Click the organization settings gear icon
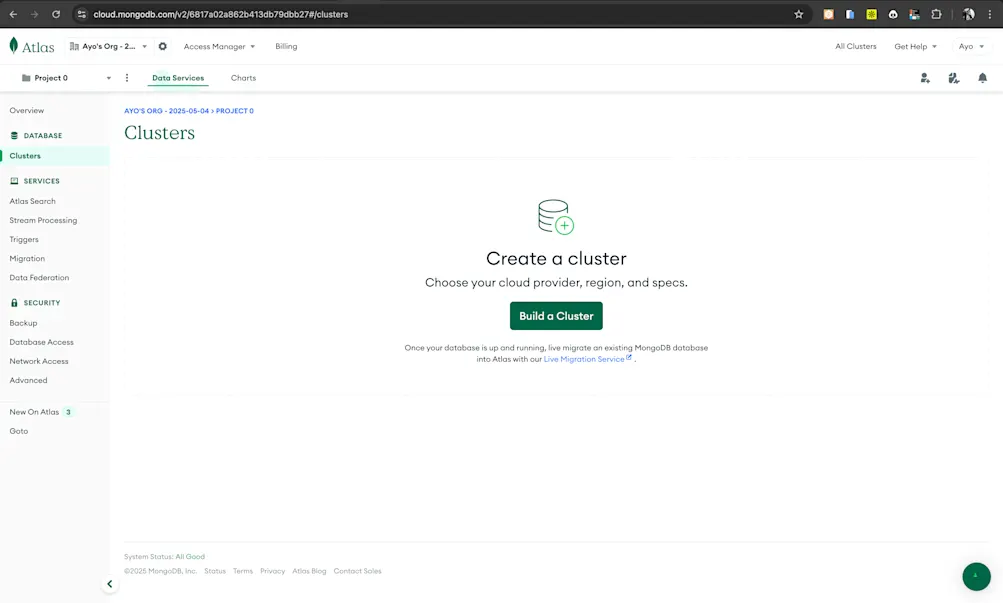This screenshot has width=1003, height=603. tap(162, 46)
